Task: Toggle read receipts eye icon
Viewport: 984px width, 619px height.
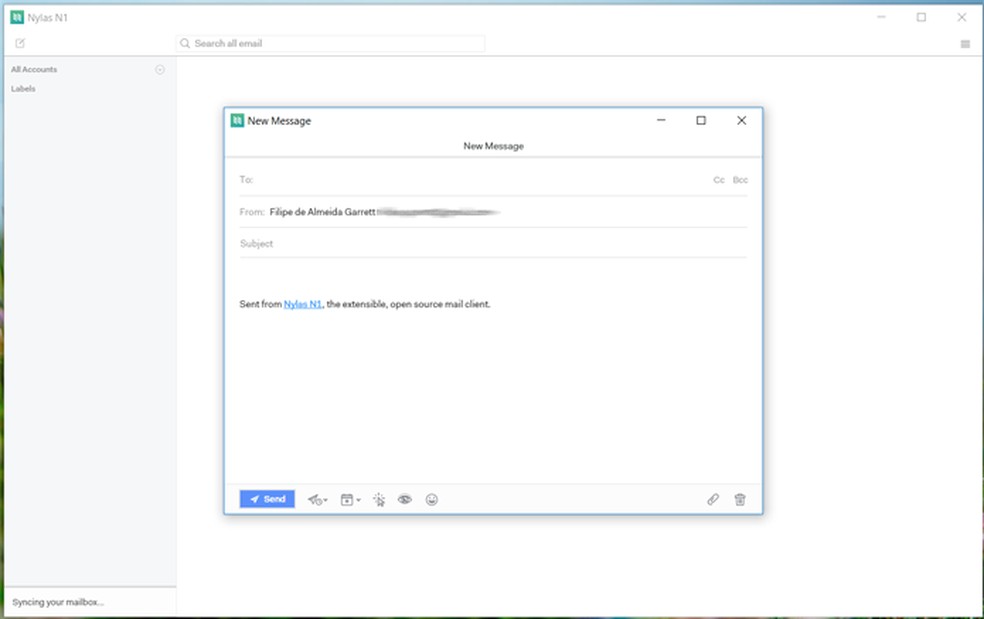Action: point(405,500)
